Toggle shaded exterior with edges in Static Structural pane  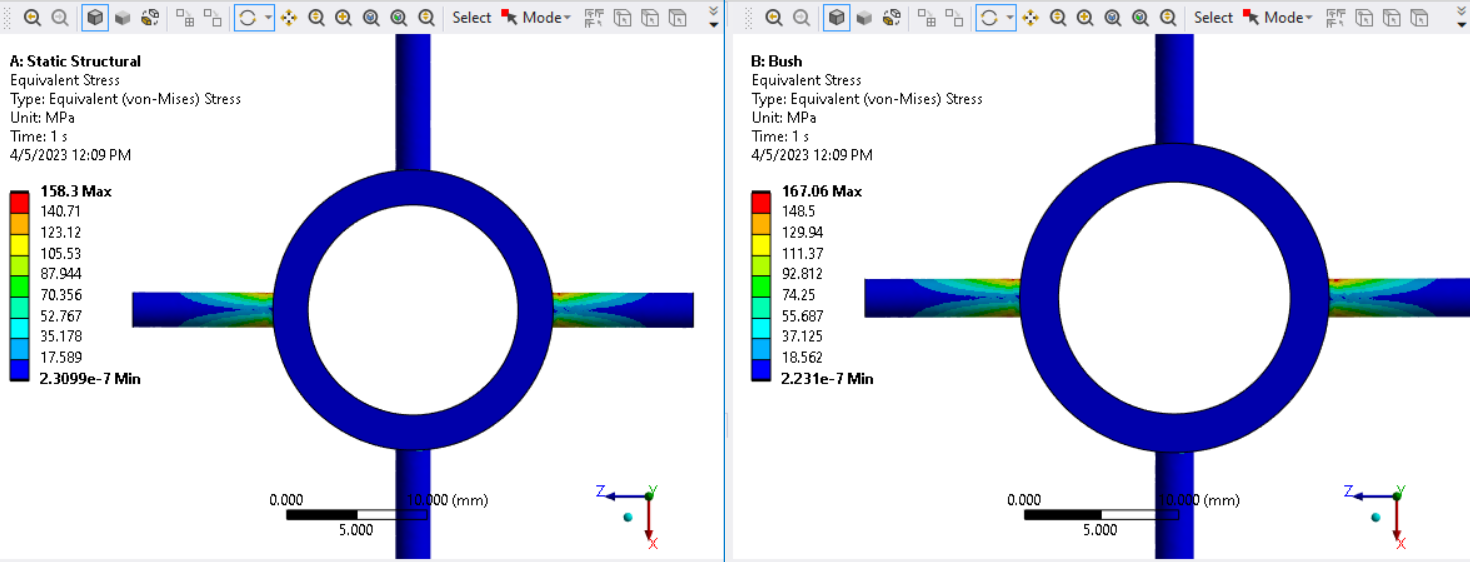click(x=95, y=18)
